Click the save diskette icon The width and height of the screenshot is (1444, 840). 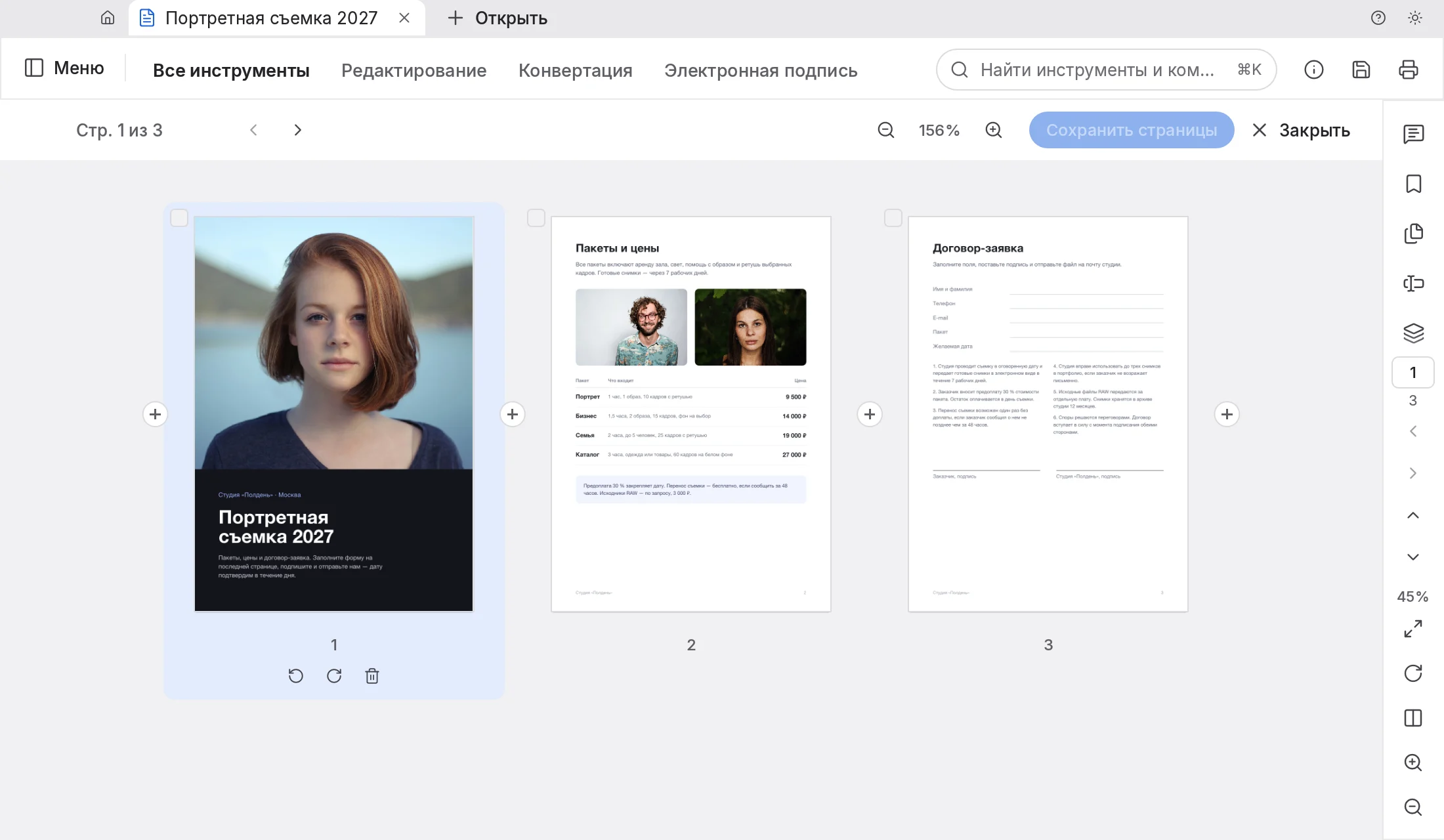point(1361,70)
